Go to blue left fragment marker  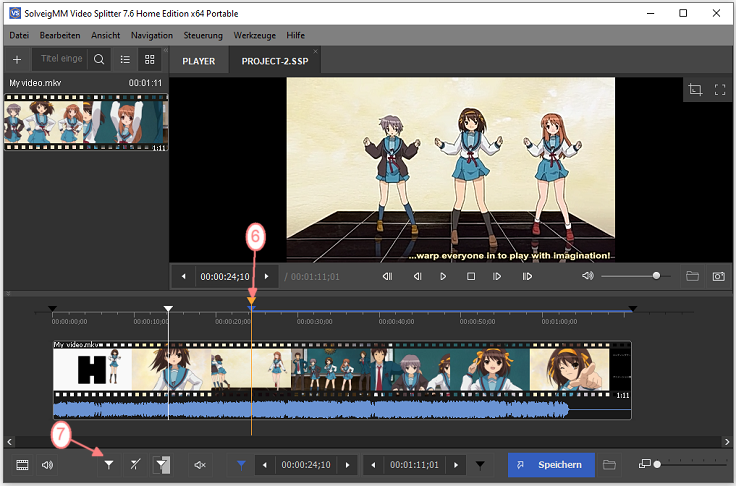pyautogui.click(x=241, y=465)
